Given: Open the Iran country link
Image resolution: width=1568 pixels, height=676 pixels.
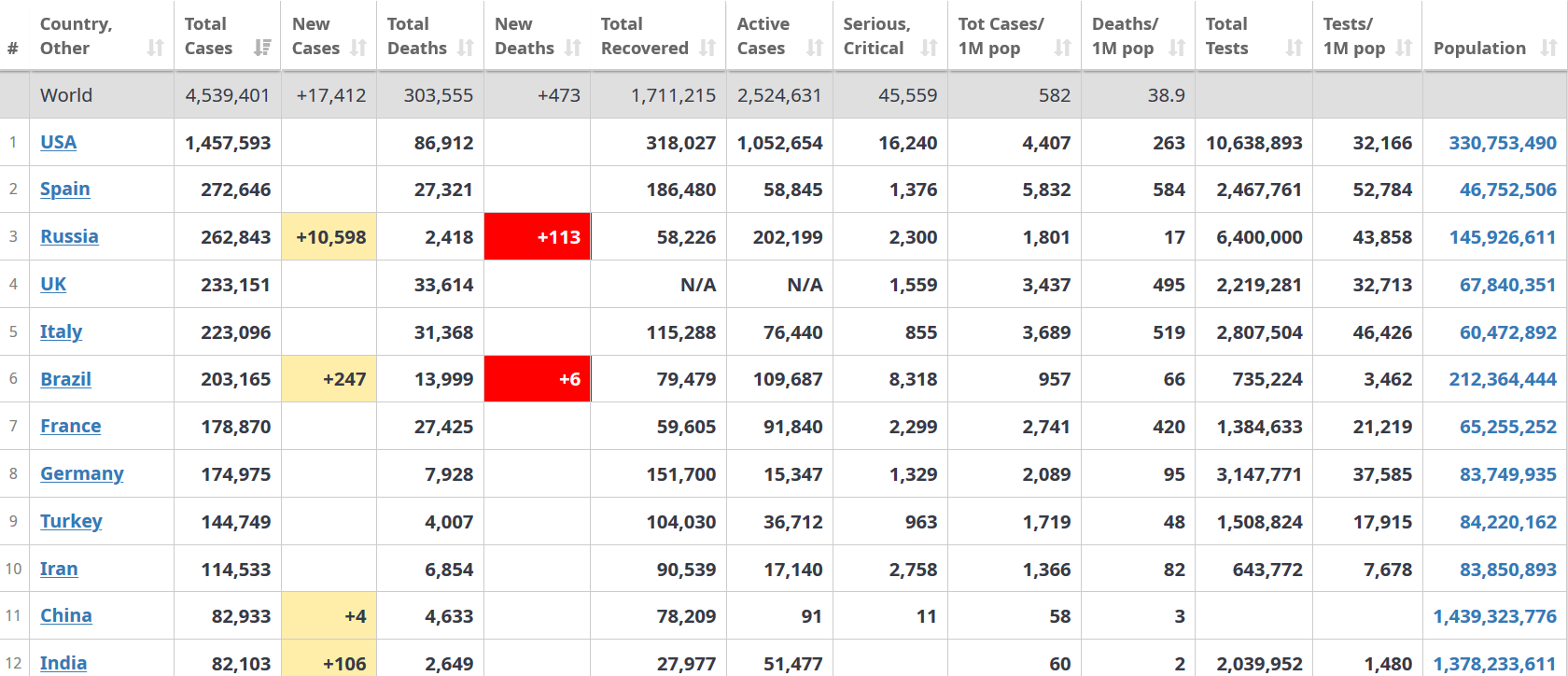Looking at the screenshot, I should click(59, 569).
